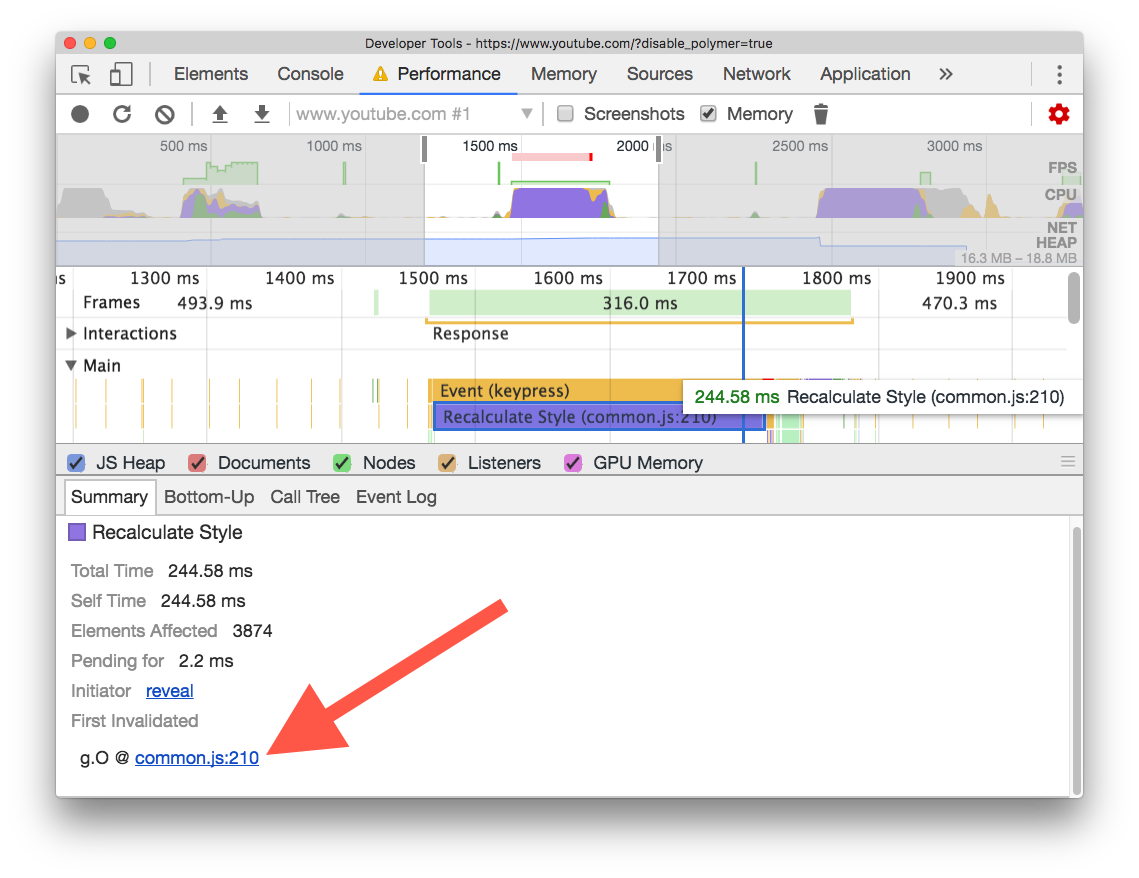Switch to the Memory panel
Image resolution: width=1139 pixels, height=878 pixels.
point(564,74)
